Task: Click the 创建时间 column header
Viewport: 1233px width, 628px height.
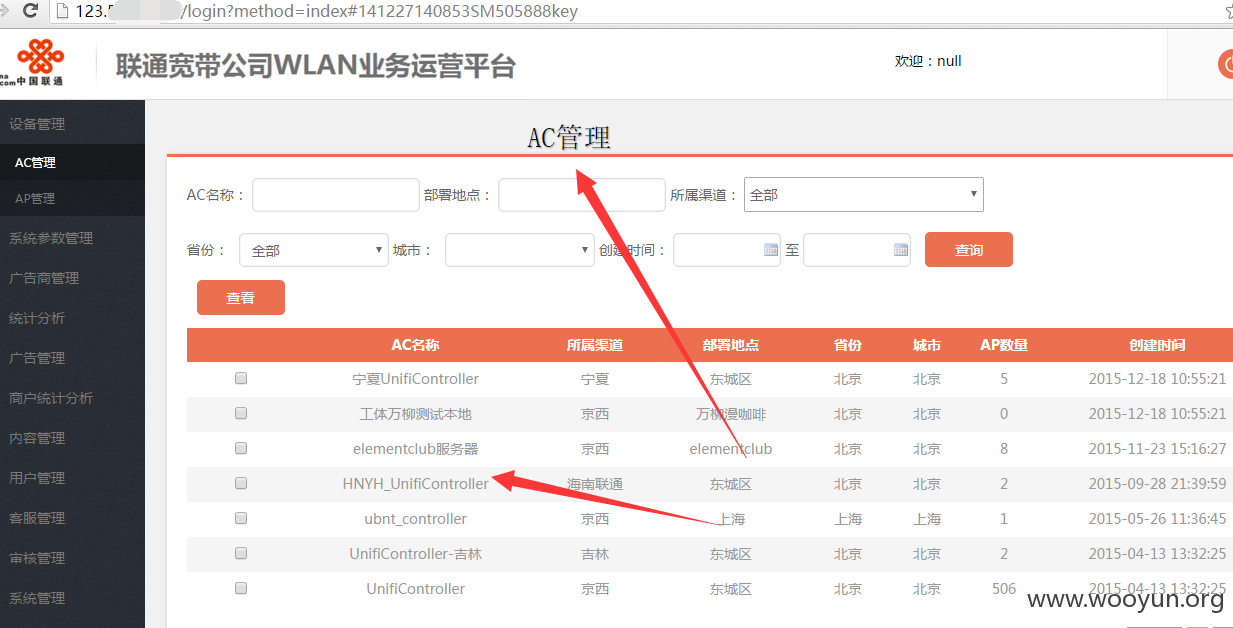Action: 1158,345
